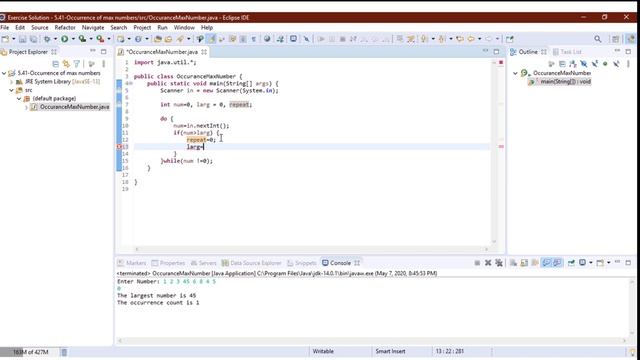Toggle Show Console When Standard Out Changes
This screenshot has height=360, width=640.
[546, 263]
